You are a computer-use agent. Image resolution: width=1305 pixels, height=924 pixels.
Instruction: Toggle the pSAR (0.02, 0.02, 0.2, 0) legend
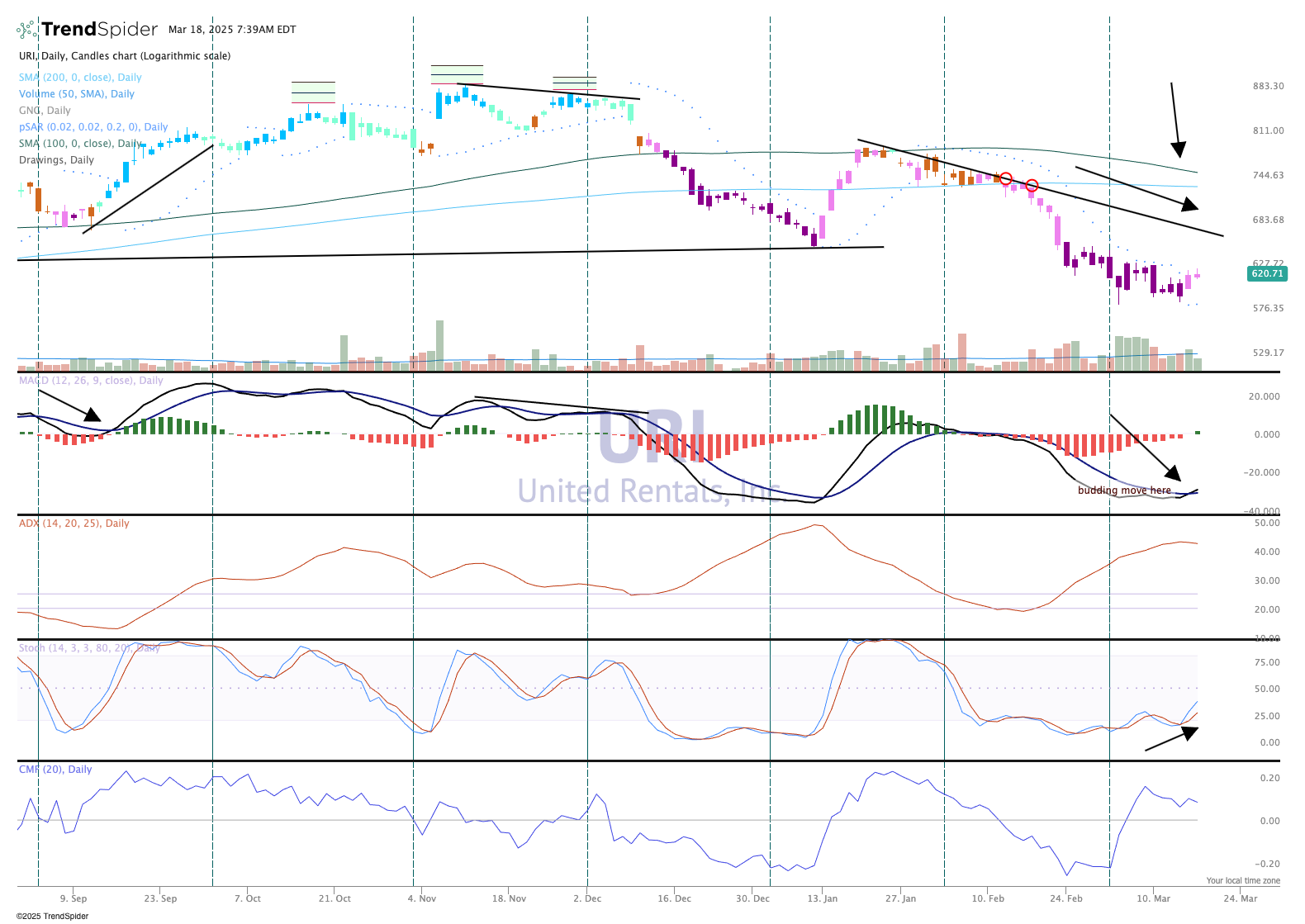[x=93, y=127]
